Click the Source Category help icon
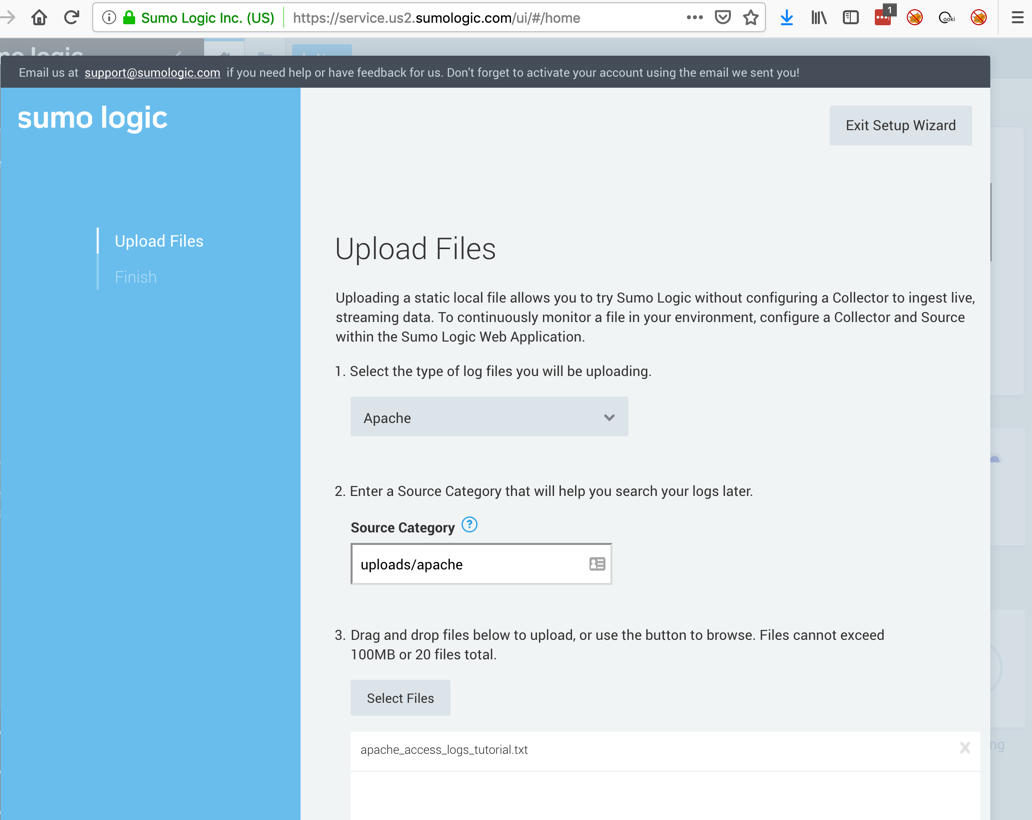1032x820 pixels. tap(469, 525)
